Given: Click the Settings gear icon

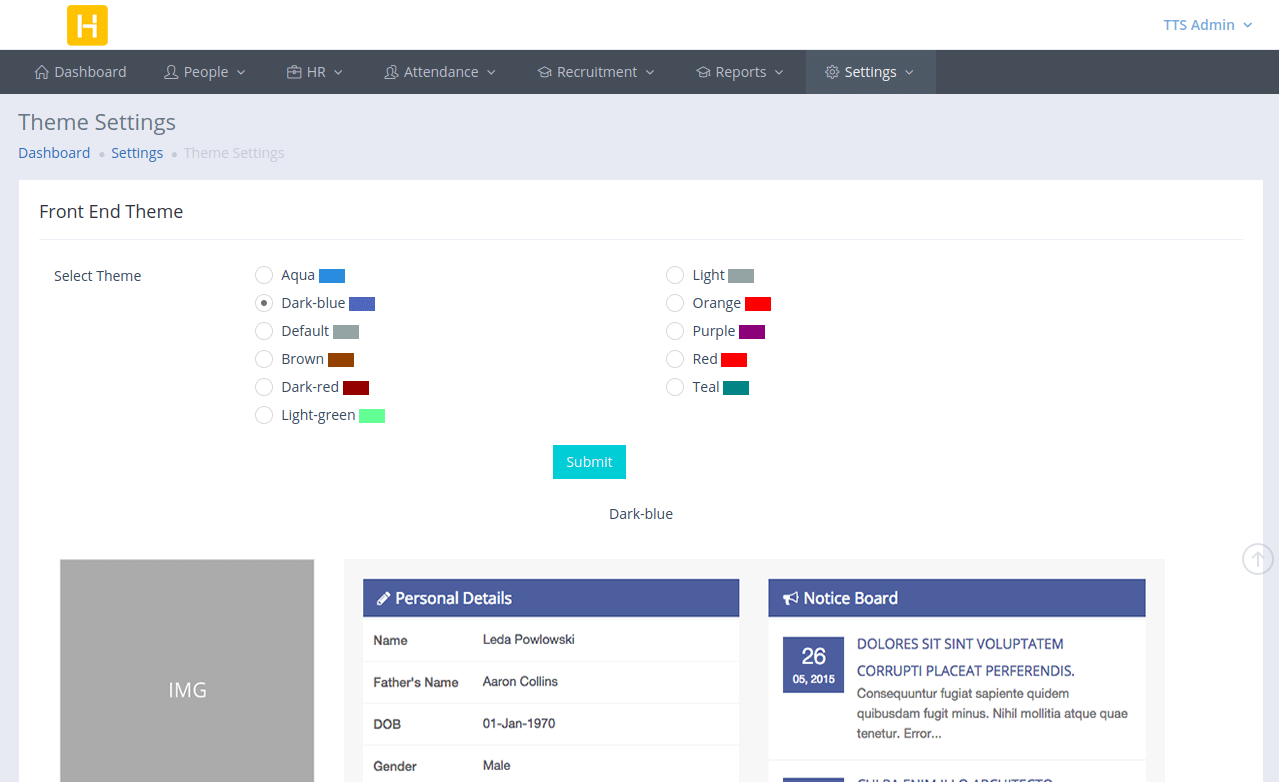Looking at the screenshot, I should 832,72.
